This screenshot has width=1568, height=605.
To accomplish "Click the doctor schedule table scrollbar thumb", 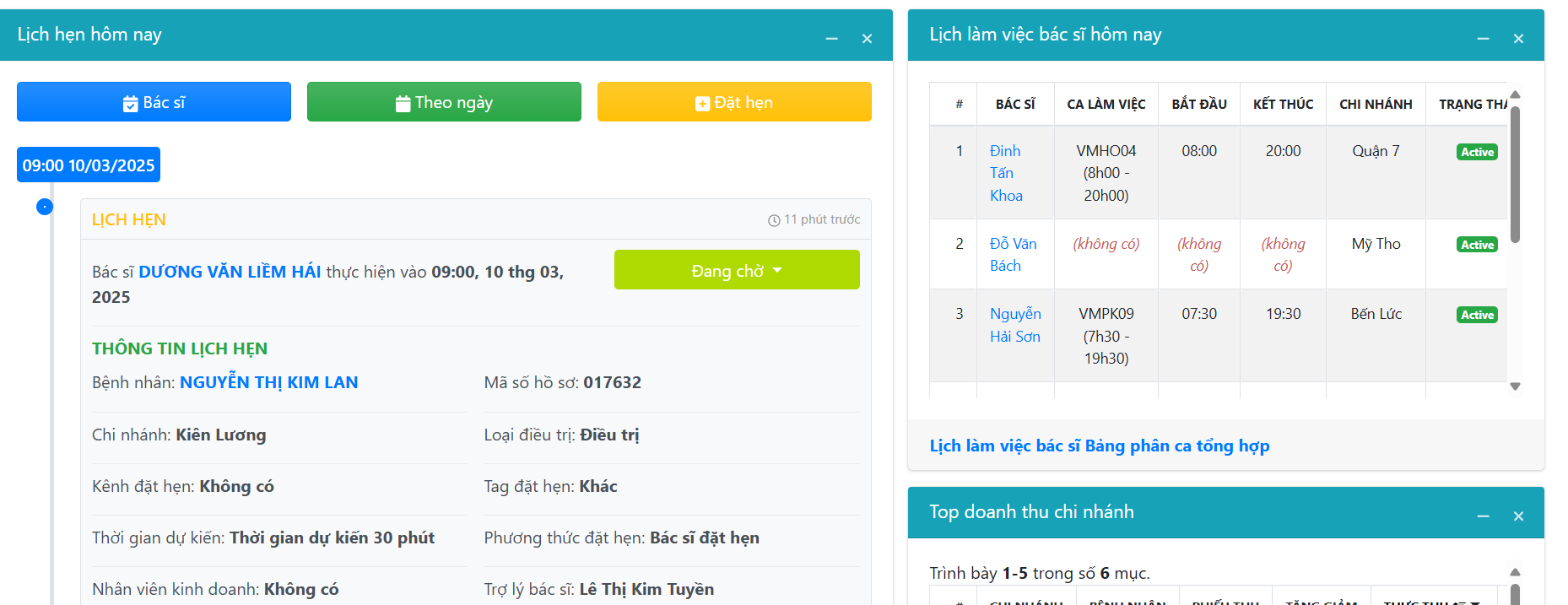I will point(1515,173).
